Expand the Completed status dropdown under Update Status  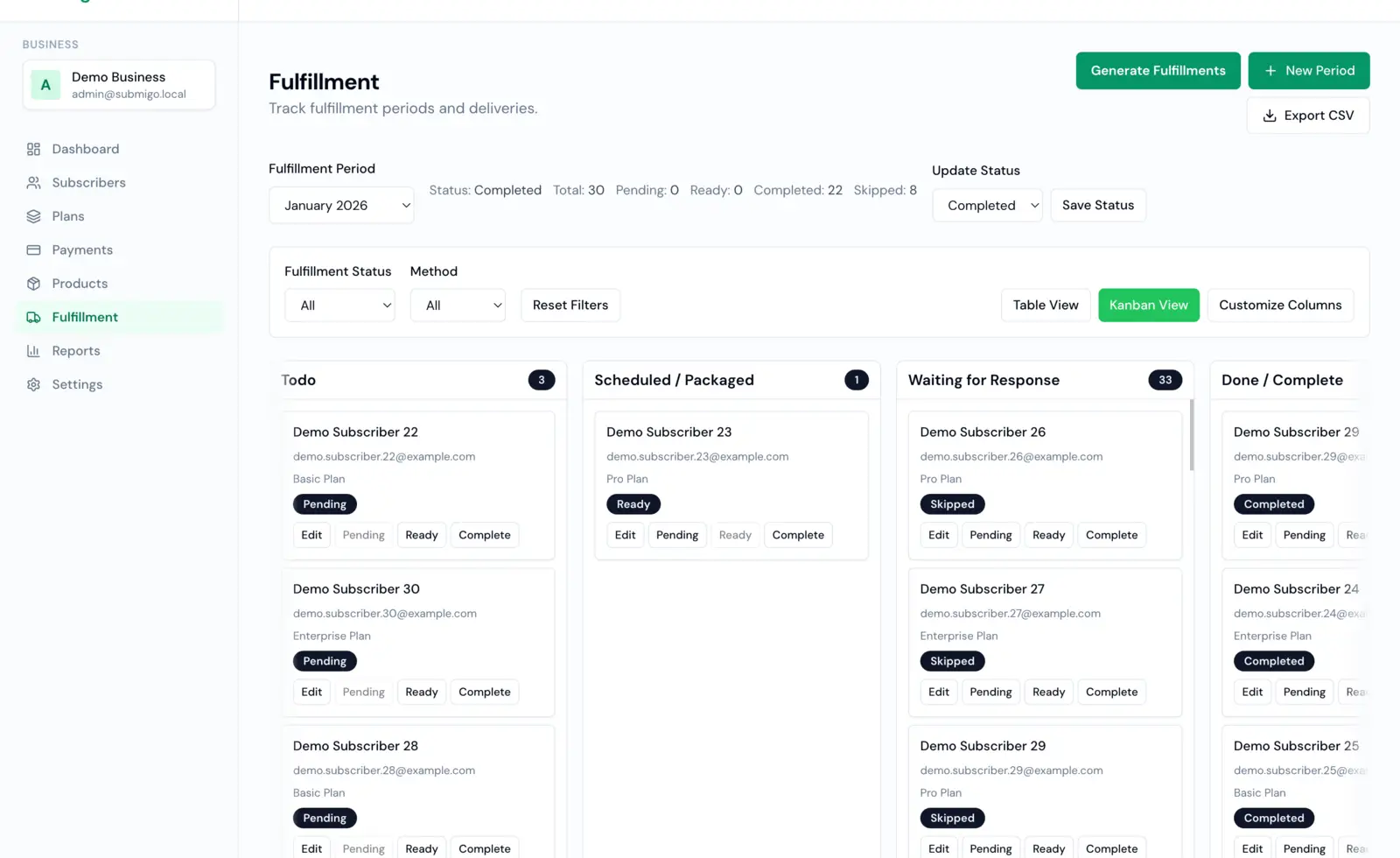(987, 205)
